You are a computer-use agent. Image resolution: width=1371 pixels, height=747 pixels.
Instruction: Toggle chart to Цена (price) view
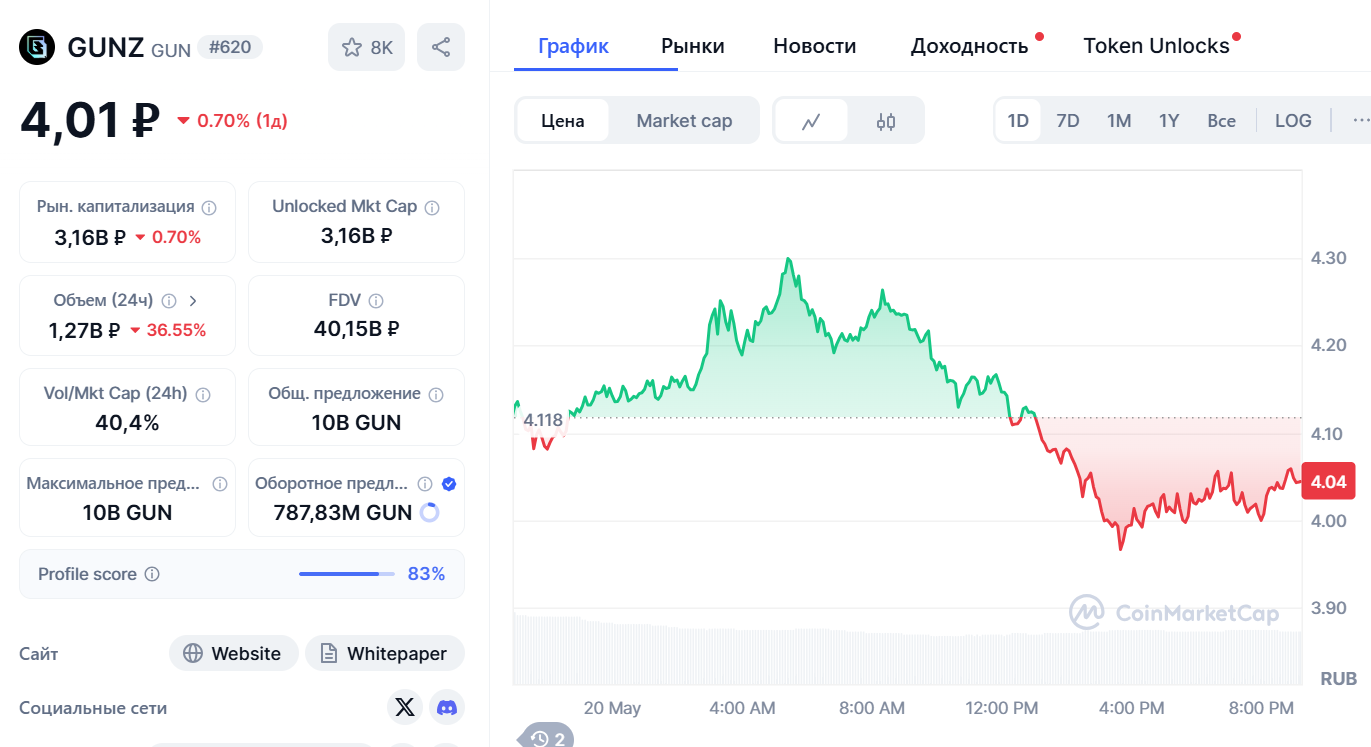563,121
